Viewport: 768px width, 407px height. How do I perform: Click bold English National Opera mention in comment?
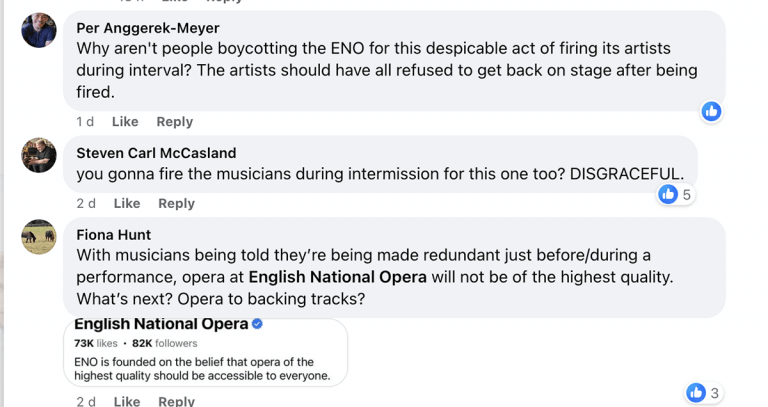(x=337, y=276)
